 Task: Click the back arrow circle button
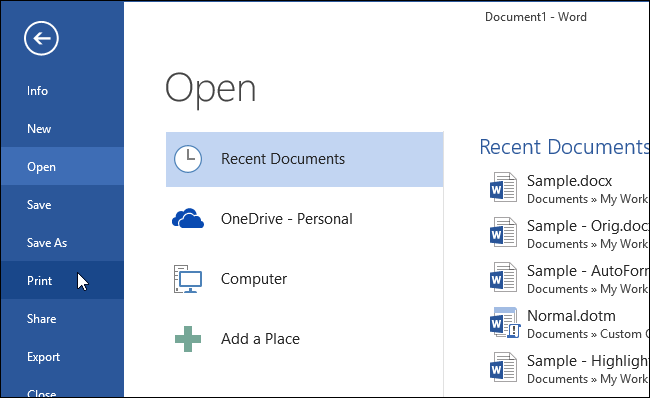point(41,39)
